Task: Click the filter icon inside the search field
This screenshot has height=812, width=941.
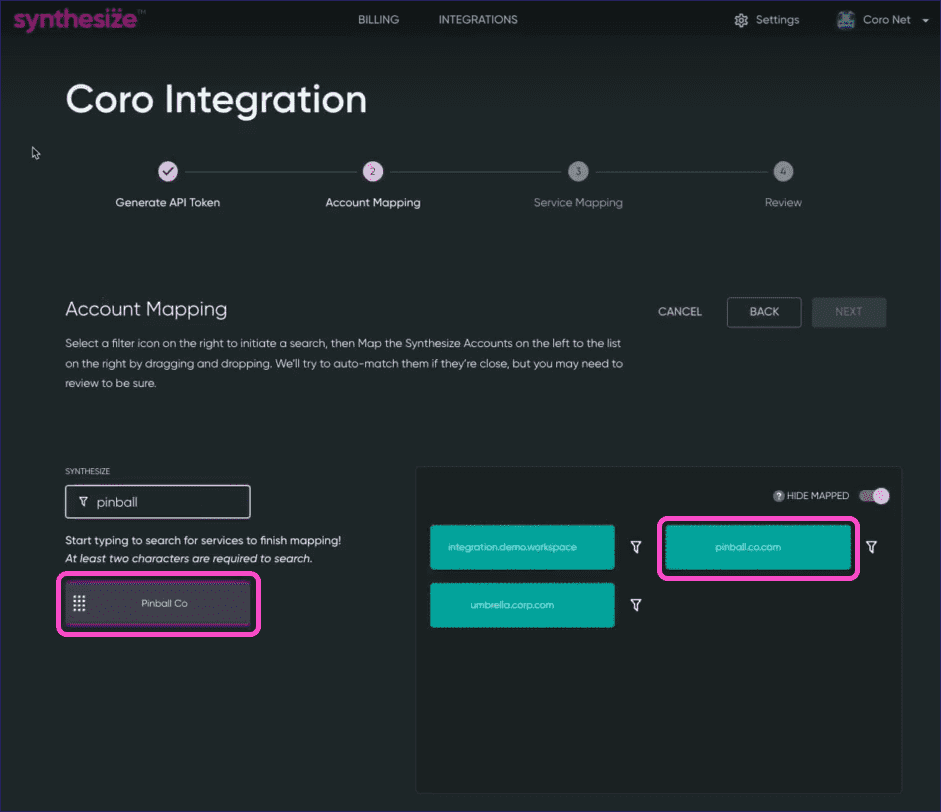Action: click(x=87, y=501)
